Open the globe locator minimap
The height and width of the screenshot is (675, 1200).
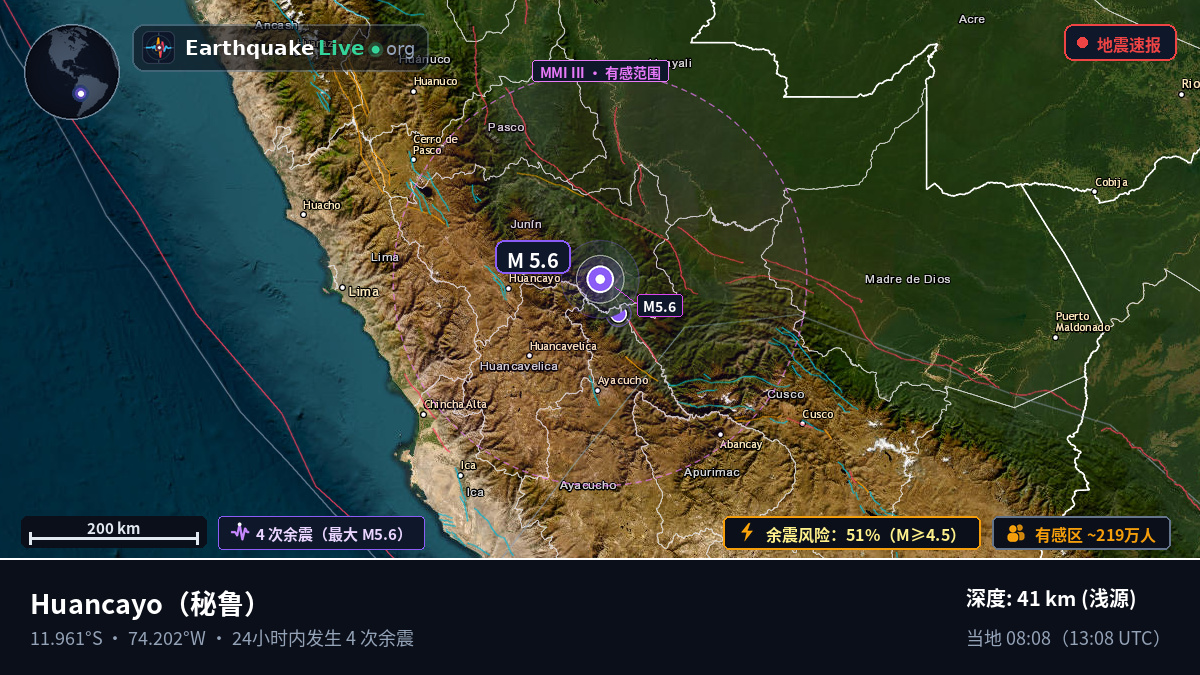point(72,72)
